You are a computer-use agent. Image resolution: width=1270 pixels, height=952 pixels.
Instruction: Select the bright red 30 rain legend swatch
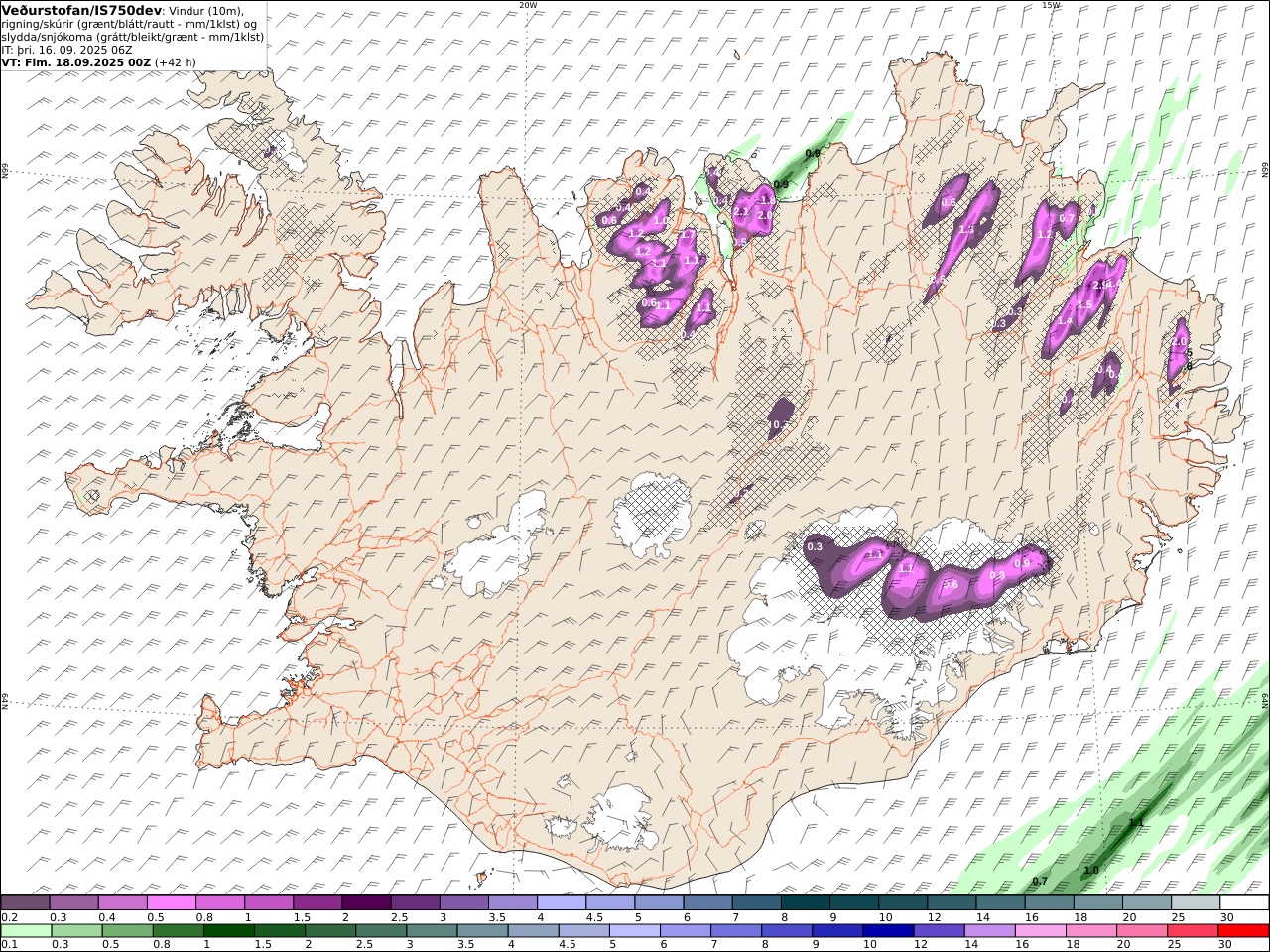pos(1243,930)
